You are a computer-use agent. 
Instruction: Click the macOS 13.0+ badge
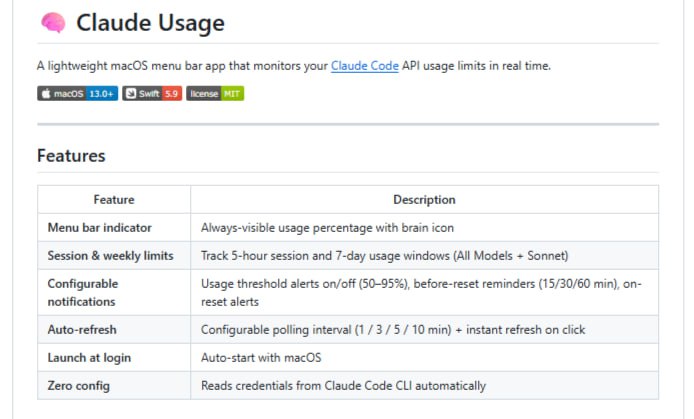77,93
